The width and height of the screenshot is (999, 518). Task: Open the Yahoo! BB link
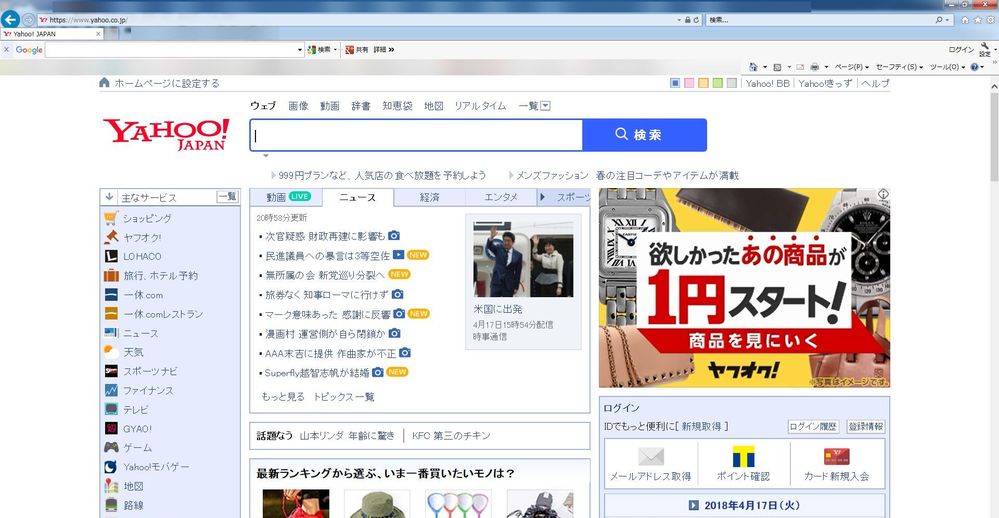tap(767, 83)
